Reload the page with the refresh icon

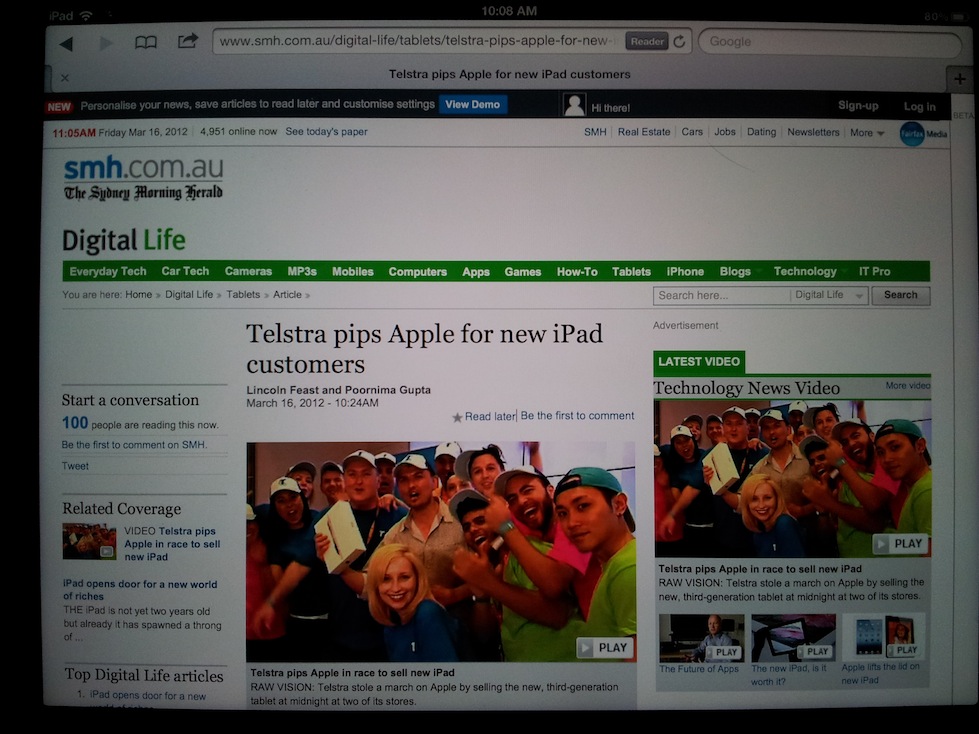tap(680, 41)
